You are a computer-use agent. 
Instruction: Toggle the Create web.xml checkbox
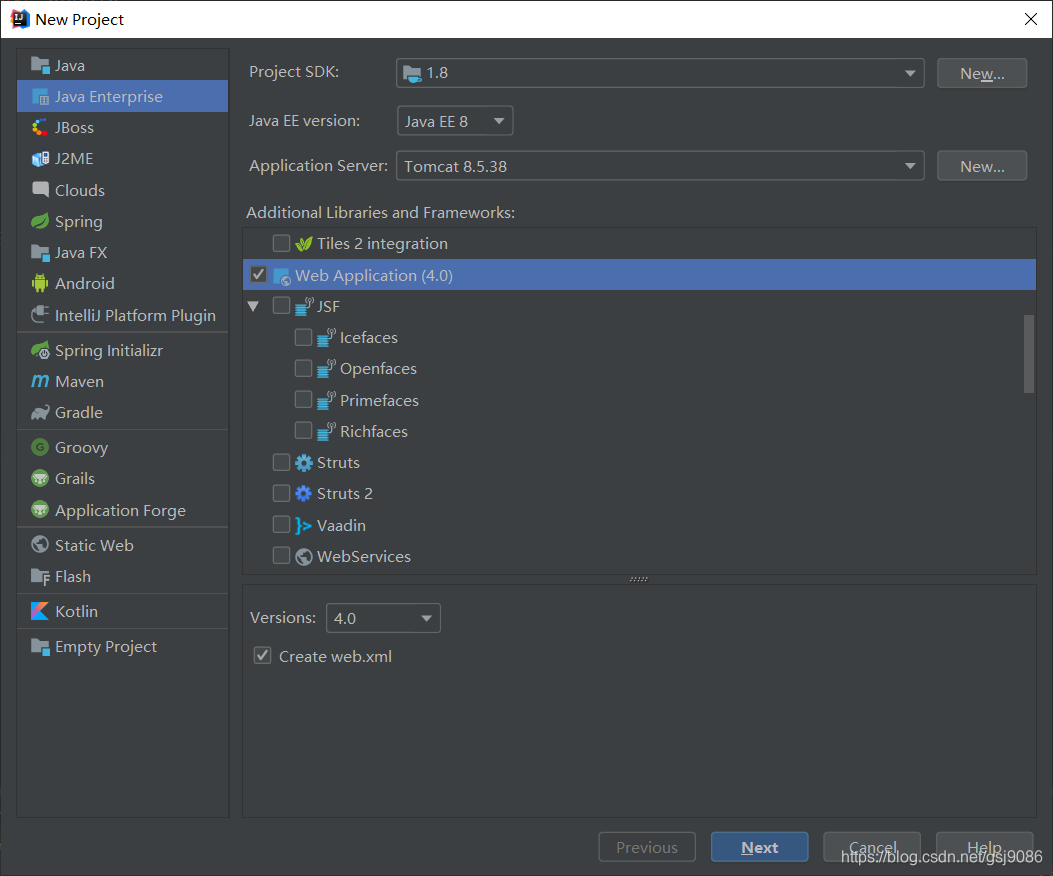click(263, 656)
